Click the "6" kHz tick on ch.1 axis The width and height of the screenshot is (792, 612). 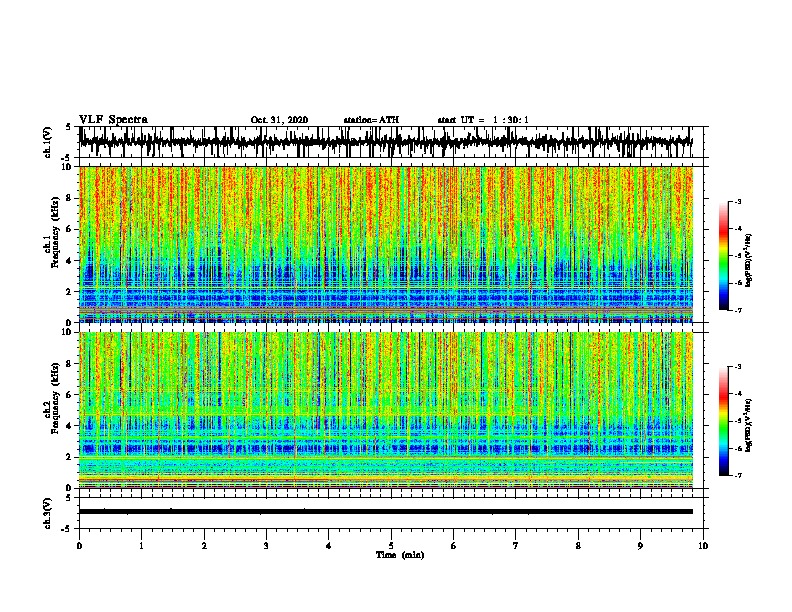(70, 229)
